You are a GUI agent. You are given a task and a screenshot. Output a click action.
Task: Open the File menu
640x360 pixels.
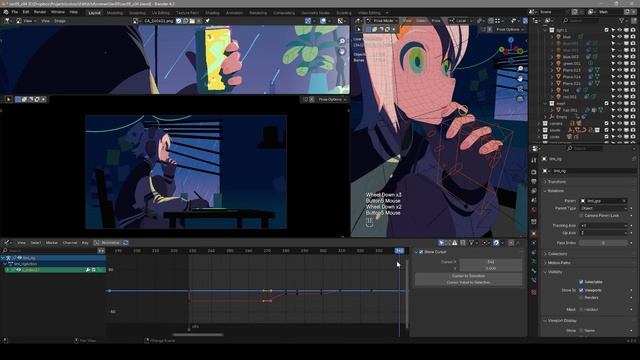pyautogui.click(x=15, y=12)
